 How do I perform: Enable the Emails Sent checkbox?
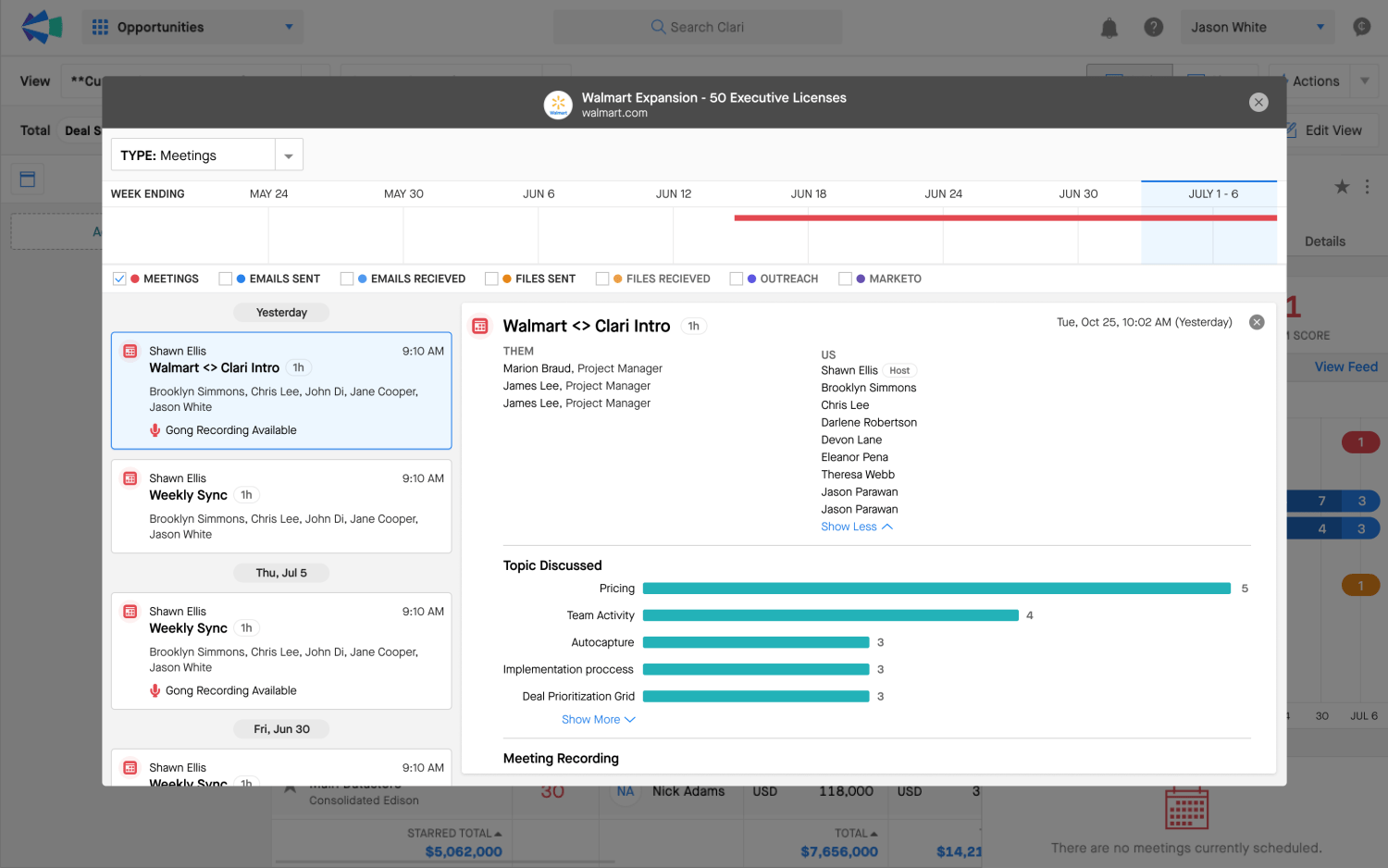point(225,279)
